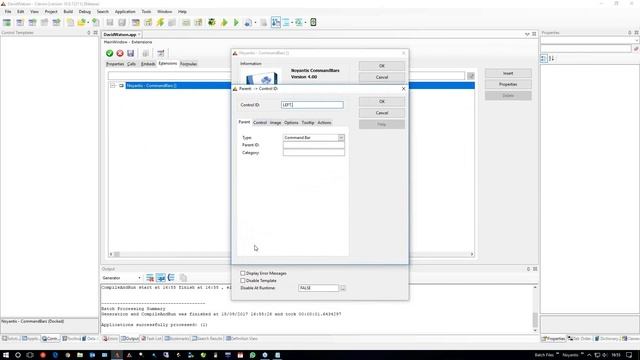Click categorized sort icon in Properties pane
640x360 pixels.
pyautogui.click(x=544, y=58)
